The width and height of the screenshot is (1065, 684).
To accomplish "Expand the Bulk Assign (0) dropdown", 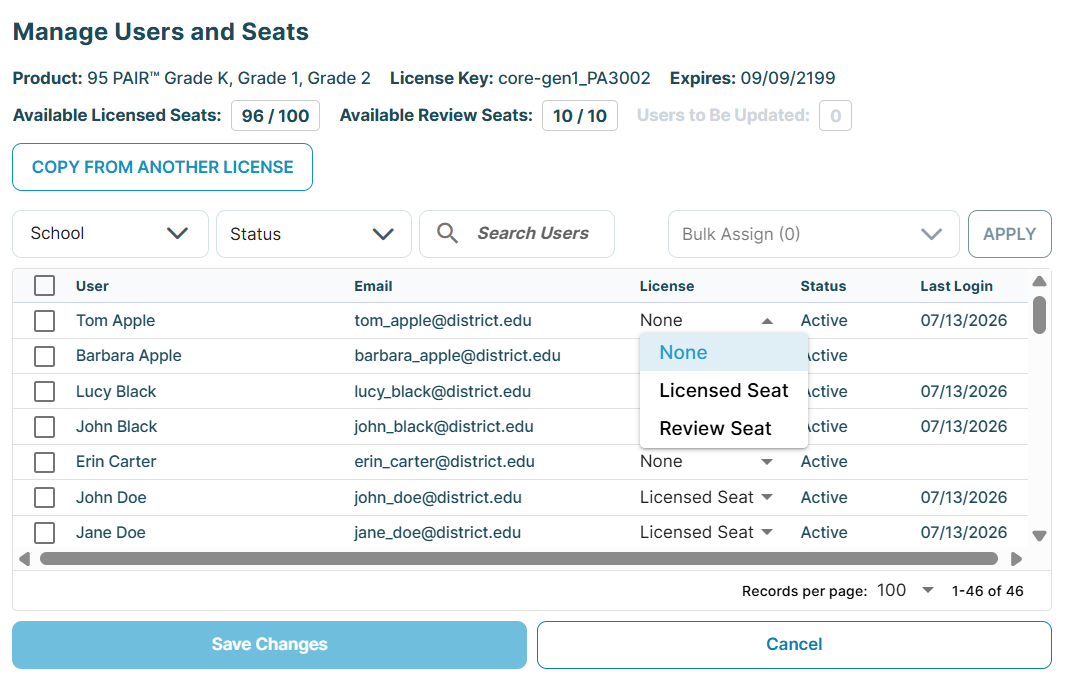I will [814, 234].
